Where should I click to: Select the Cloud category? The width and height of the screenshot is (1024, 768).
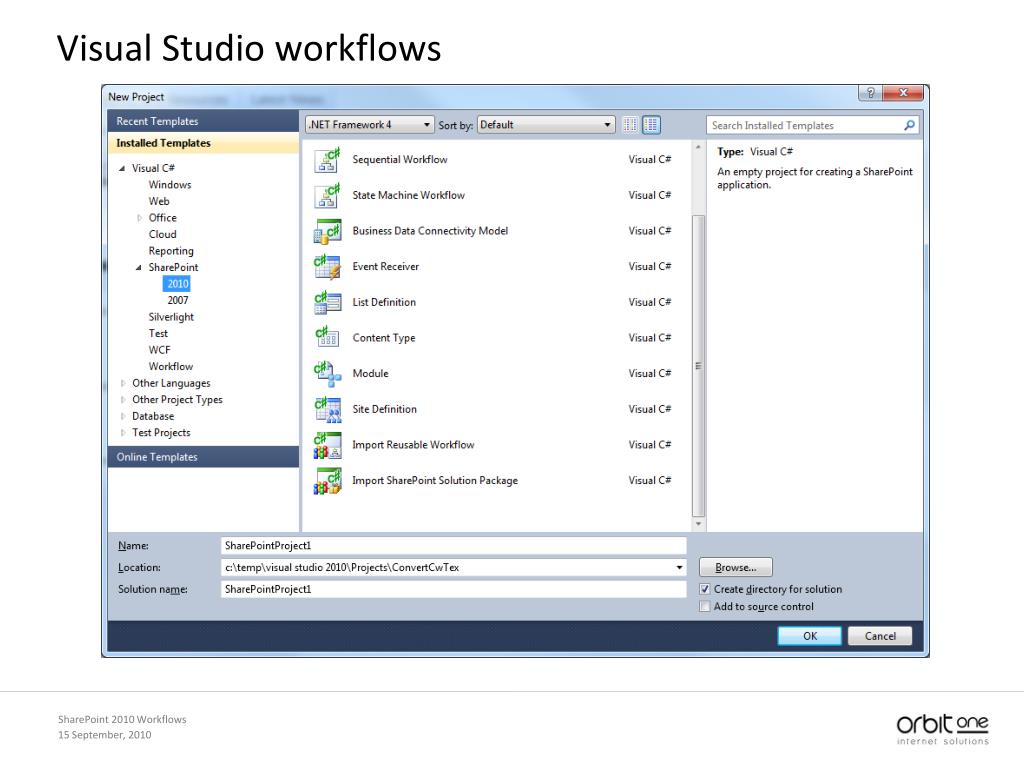click(163, 234)
